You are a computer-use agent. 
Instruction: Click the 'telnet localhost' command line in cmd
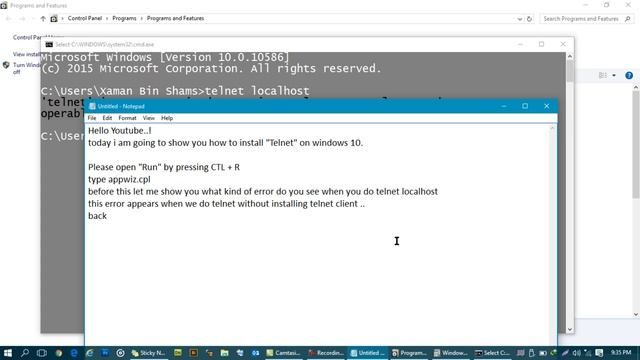(175, 91)
